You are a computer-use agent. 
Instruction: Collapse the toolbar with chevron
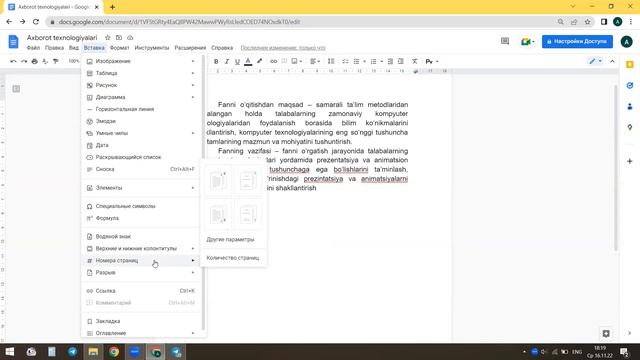[612, 61]
